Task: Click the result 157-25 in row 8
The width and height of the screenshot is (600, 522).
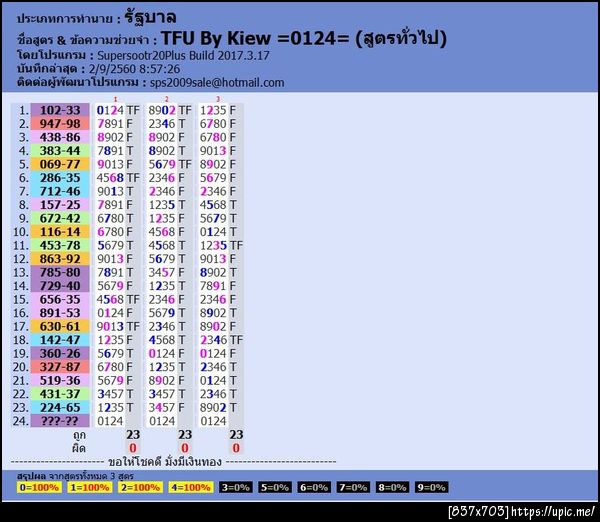Action: [x=60, y=205]
